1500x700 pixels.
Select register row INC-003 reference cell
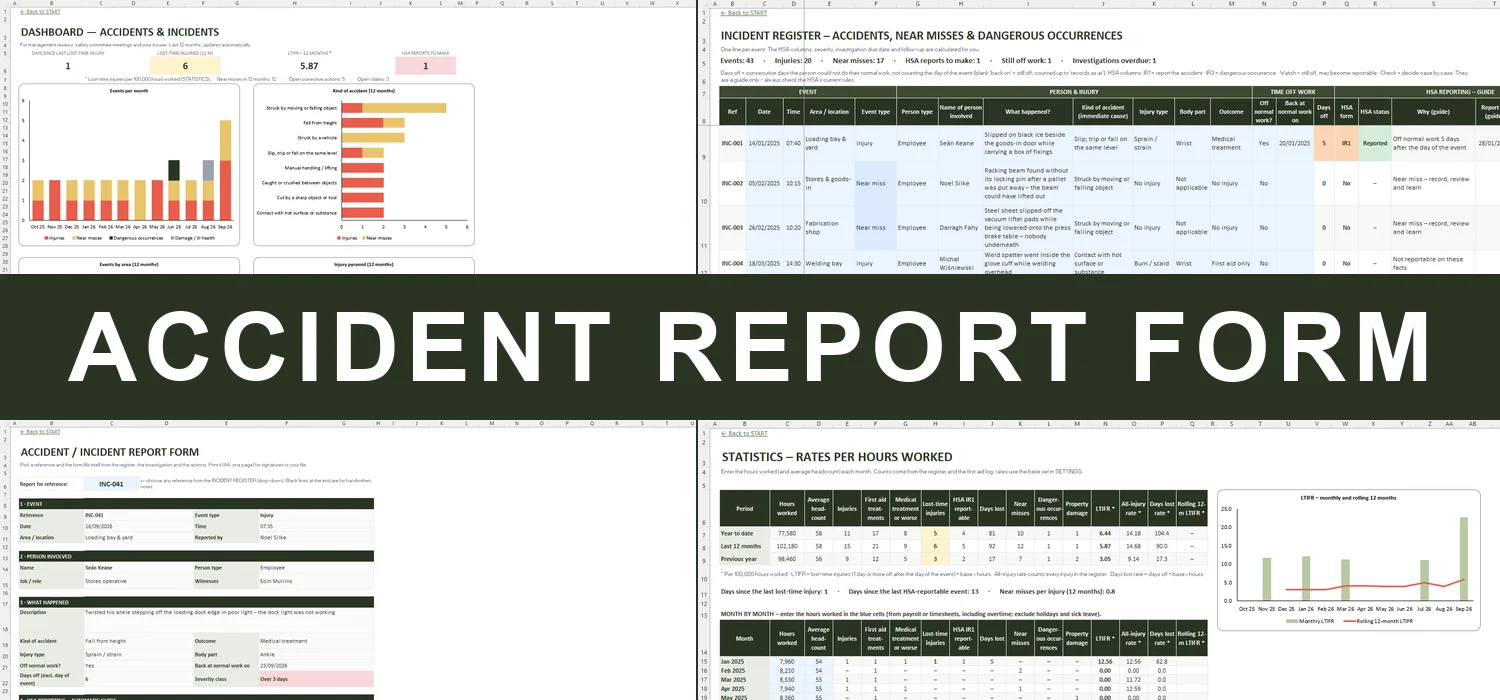pyautogui.click(x=733, y=228)
